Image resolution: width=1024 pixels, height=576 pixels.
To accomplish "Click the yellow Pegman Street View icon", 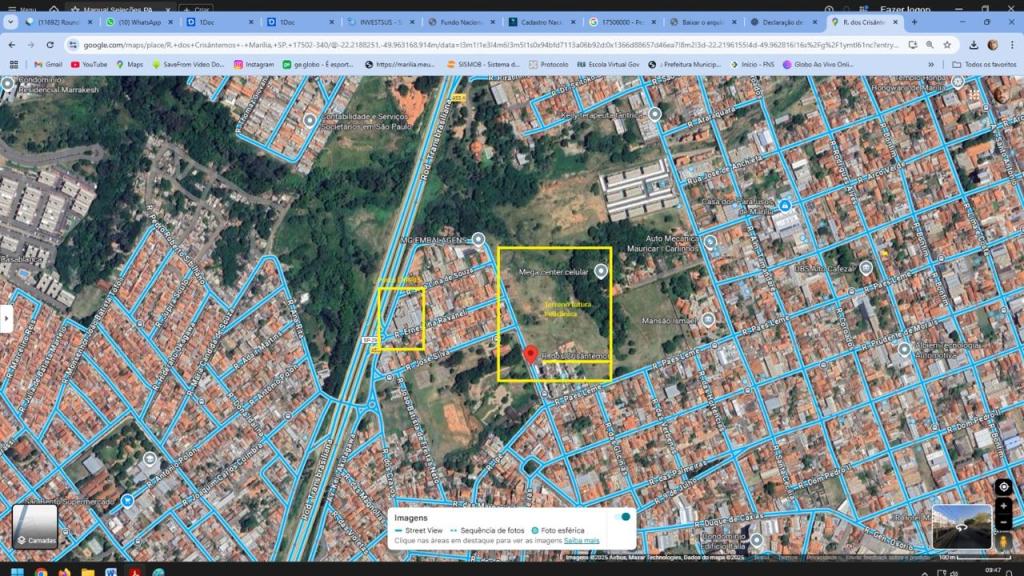I will point(1003,541).
